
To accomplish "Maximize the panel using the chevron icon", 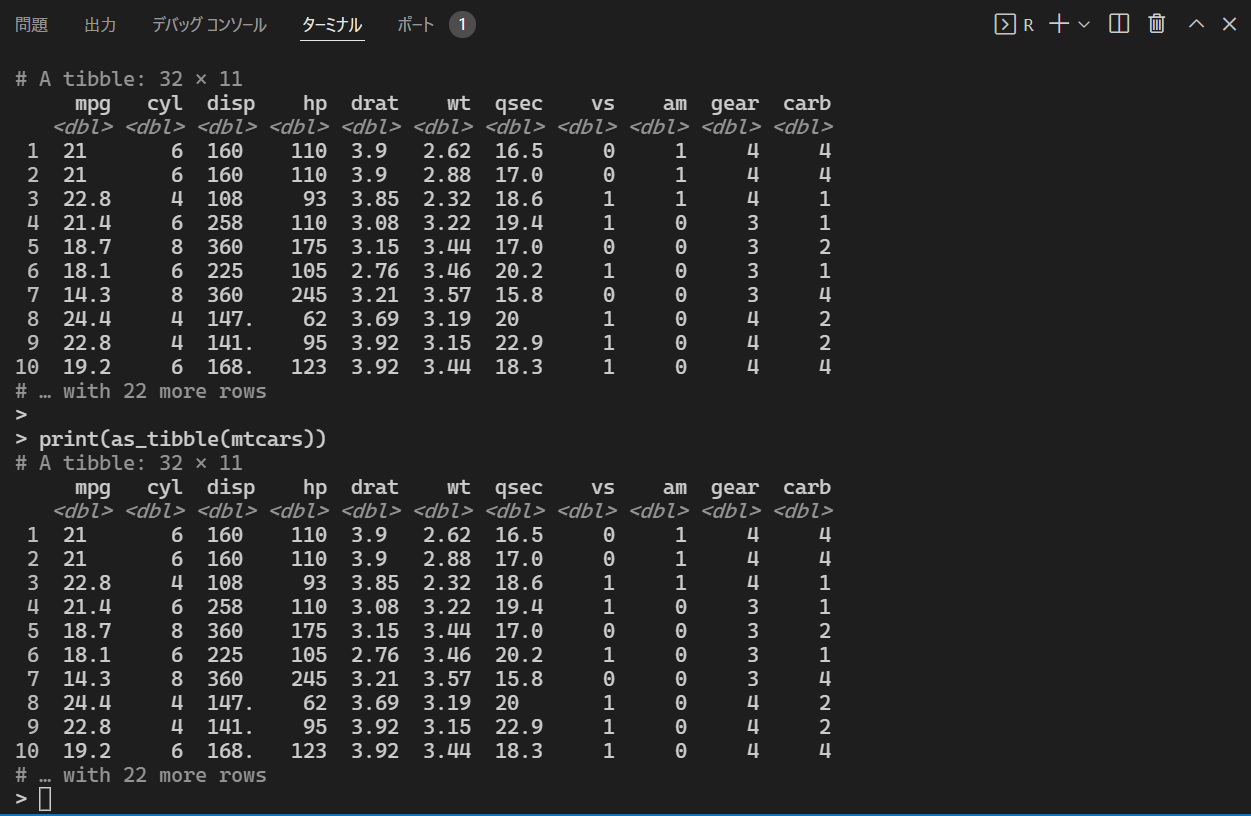I will click(1195, 24).
